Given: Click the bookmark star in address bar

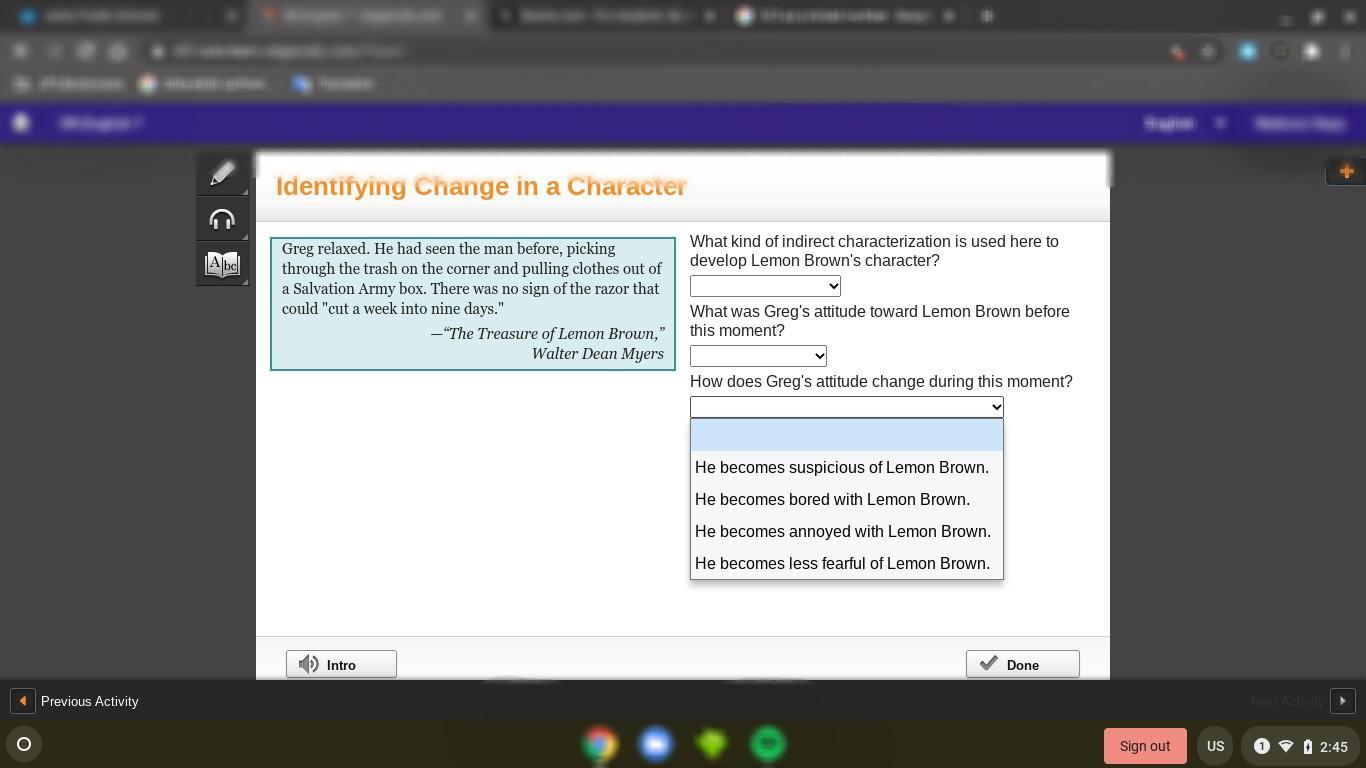Looking at the screenshot, I should point(1208,51).
